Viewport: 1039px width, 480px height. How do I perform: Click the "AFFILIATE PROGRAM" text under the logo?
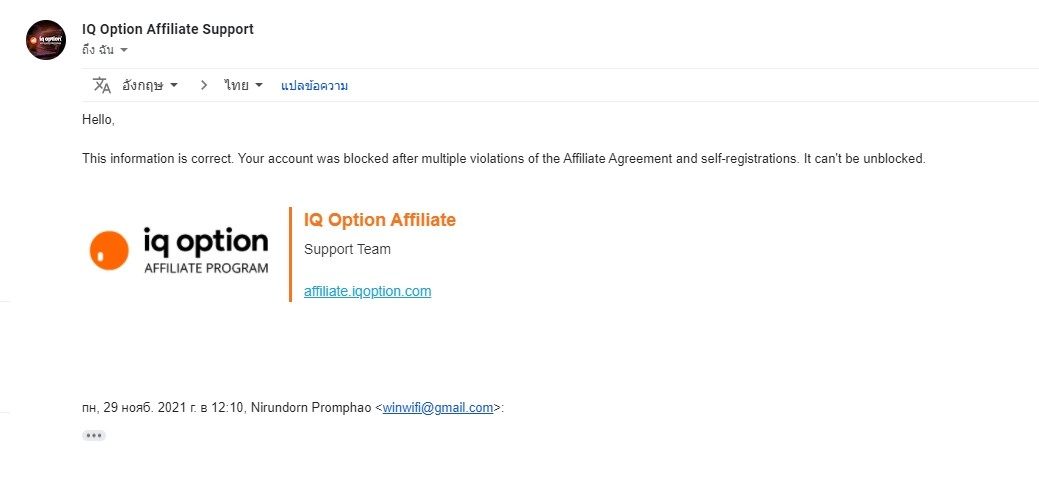point(206,268)
